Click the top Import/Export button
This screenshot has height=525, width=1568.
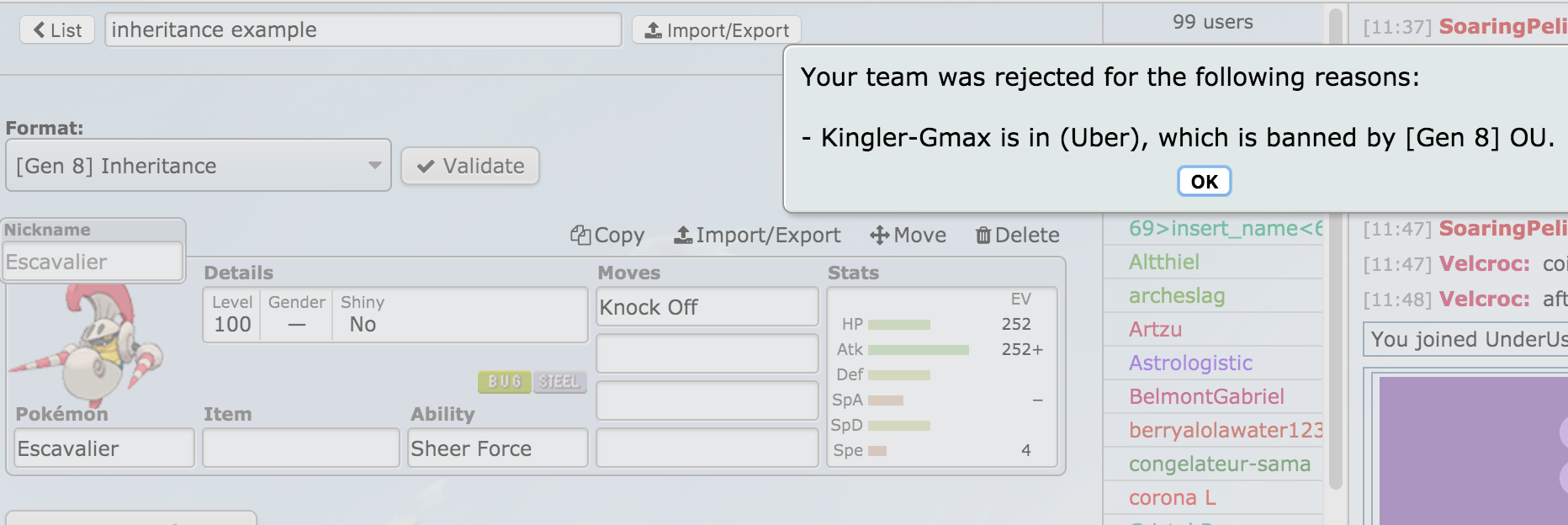click(x=716, y=30)
